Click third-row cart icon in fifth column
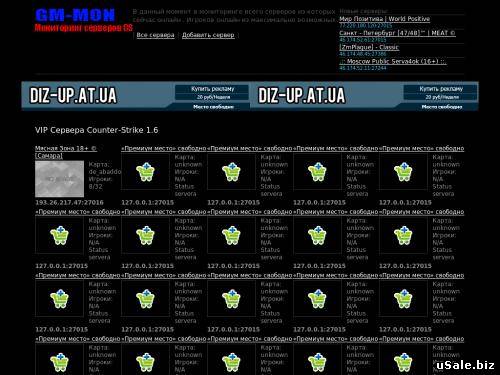Image resolution: width=500 pixels, height=375 pixels. coord(404,299)
